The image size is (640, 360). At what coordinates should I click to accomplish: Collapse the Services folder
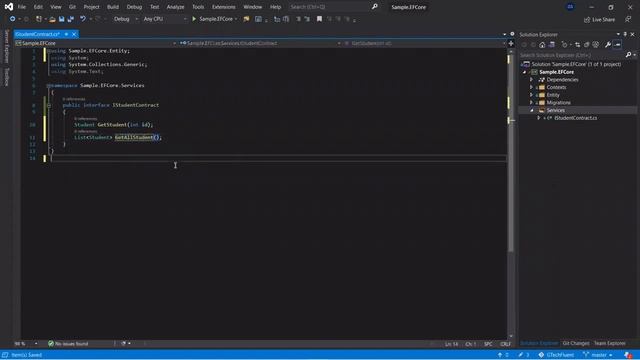pyautogui.click(x=531, y=110)
